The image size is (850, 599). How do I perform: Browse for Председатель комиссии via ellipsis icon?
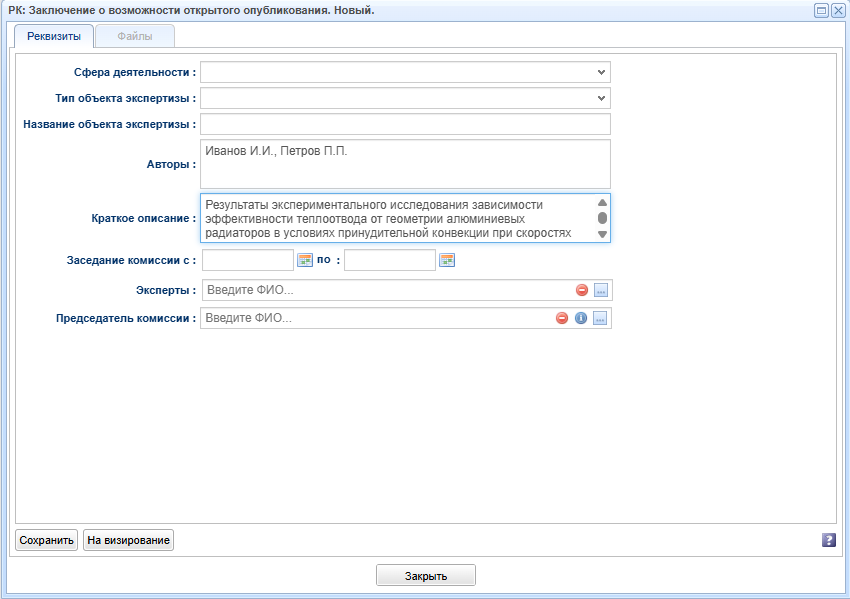point(600,318)
